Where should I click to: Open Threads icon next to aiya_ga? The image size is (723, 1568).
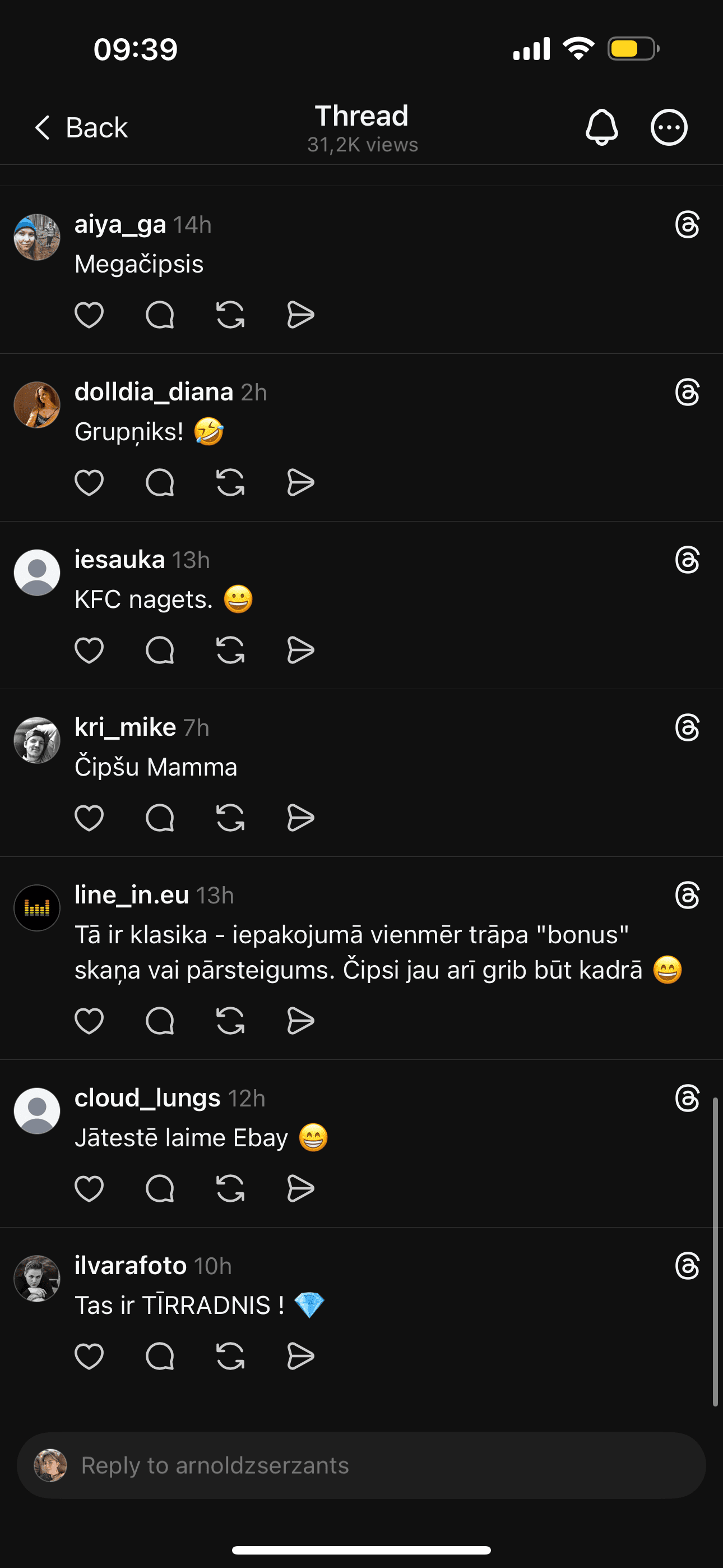(687, 225)
